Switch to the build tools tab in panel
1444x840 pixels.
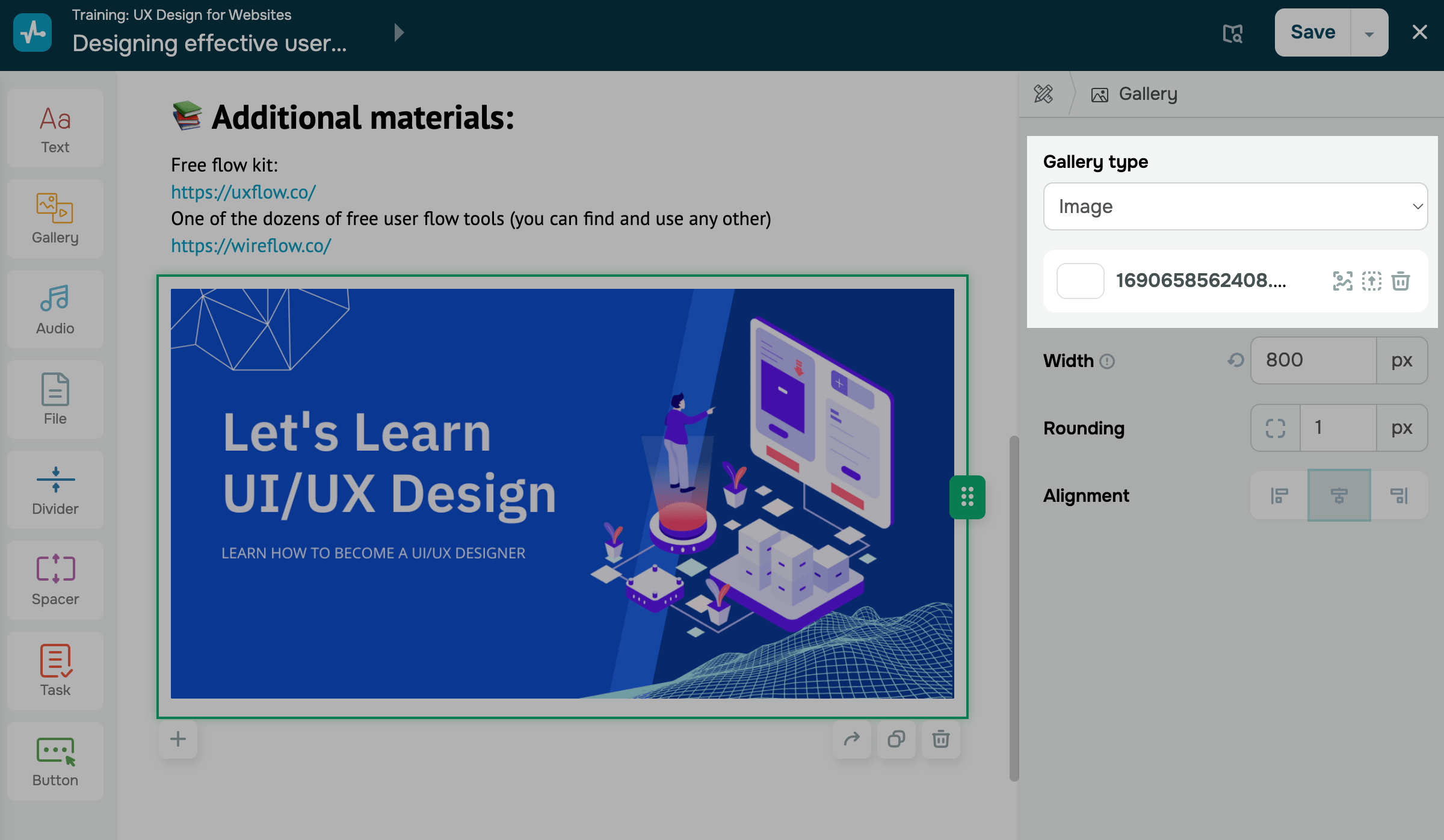click(x=1044, y=94)
